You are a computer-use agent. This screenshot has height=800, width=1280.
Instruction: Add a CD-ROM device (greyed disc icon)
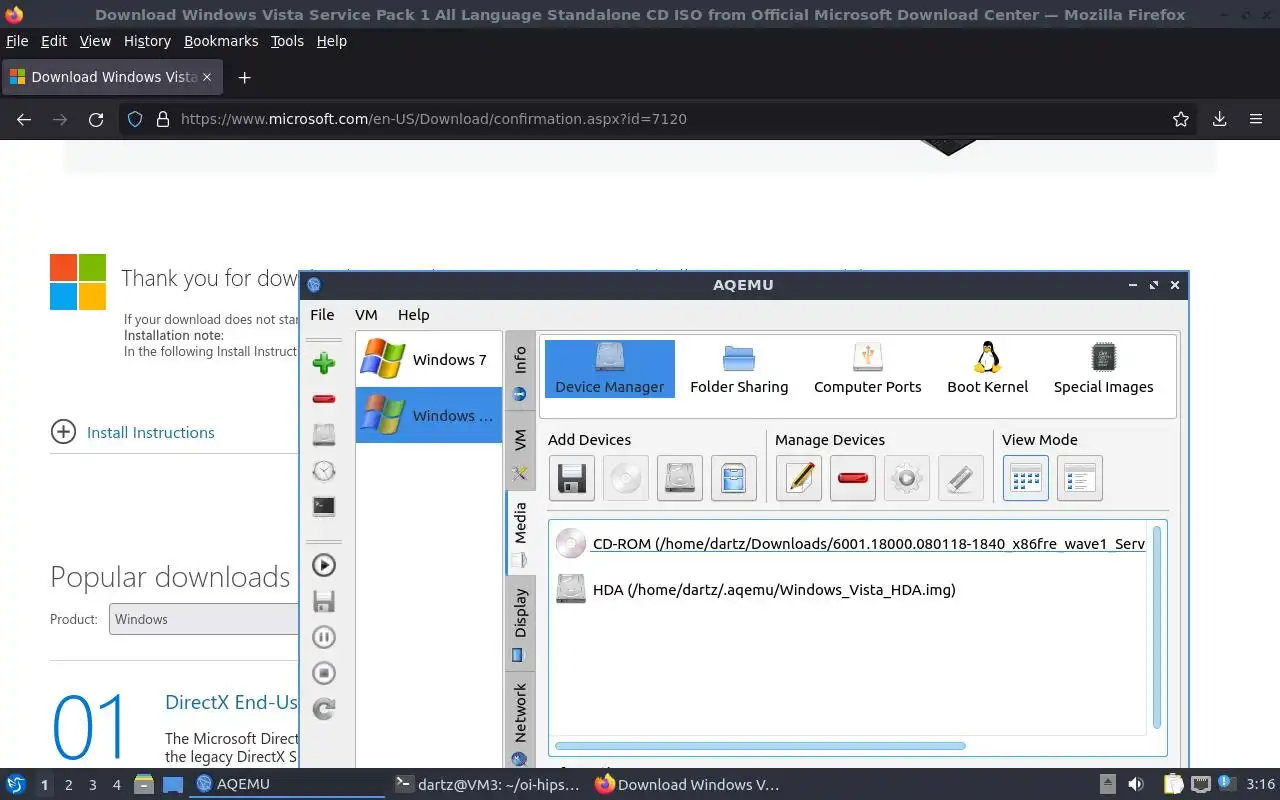(x=626, y=478)
